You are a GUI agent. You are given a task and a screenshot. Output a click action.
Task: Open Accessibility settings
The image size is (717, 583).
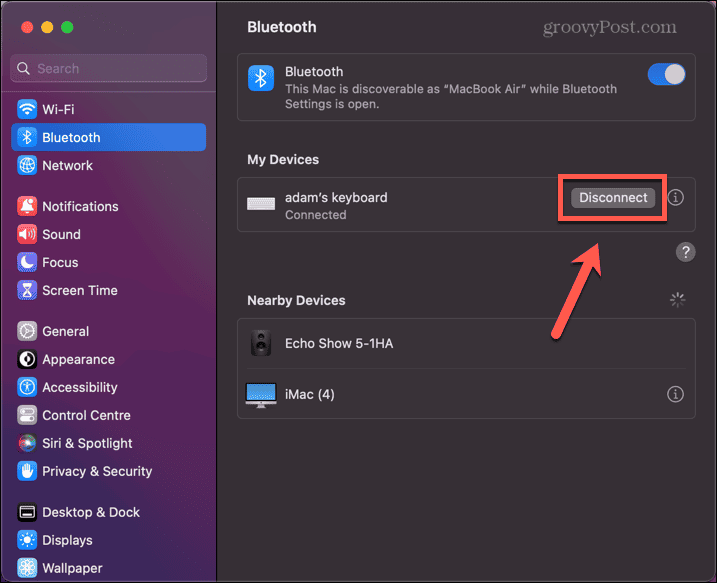click(x=108, y=387)
